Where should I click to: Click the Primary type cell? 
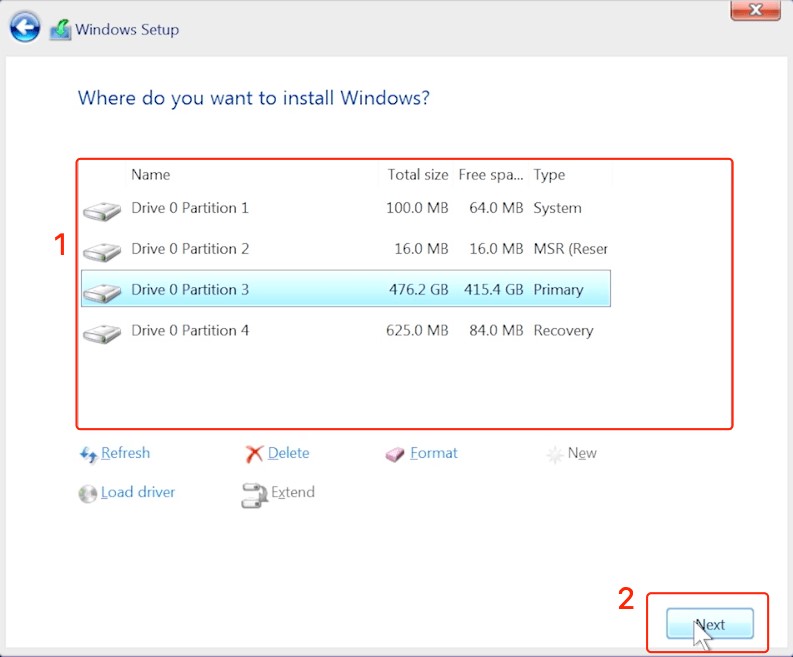(x=558, y=290)
